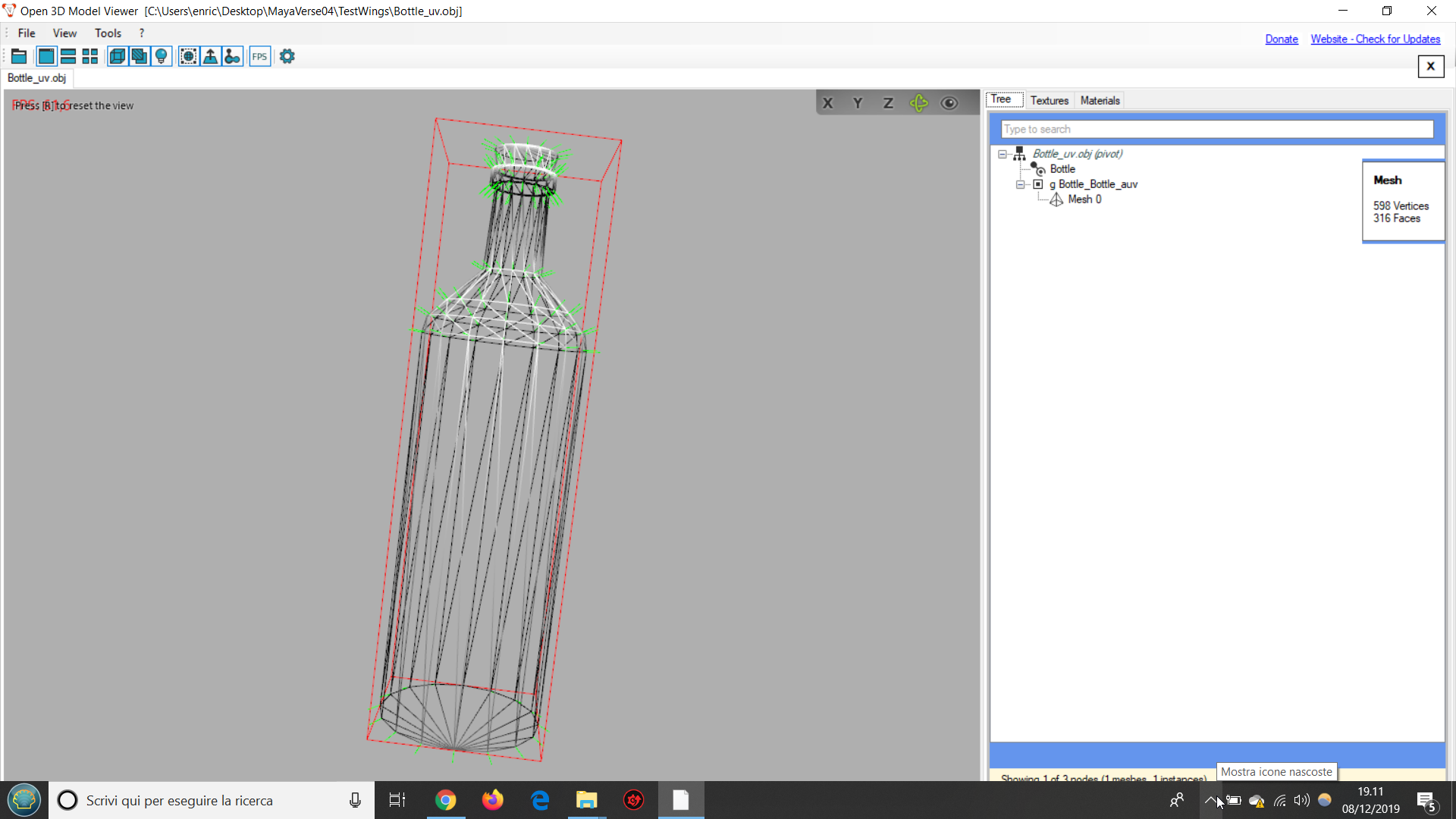Open the Website - Check for Updates link
Screen dimensions: 1456x819
[x=1376, y=39]
